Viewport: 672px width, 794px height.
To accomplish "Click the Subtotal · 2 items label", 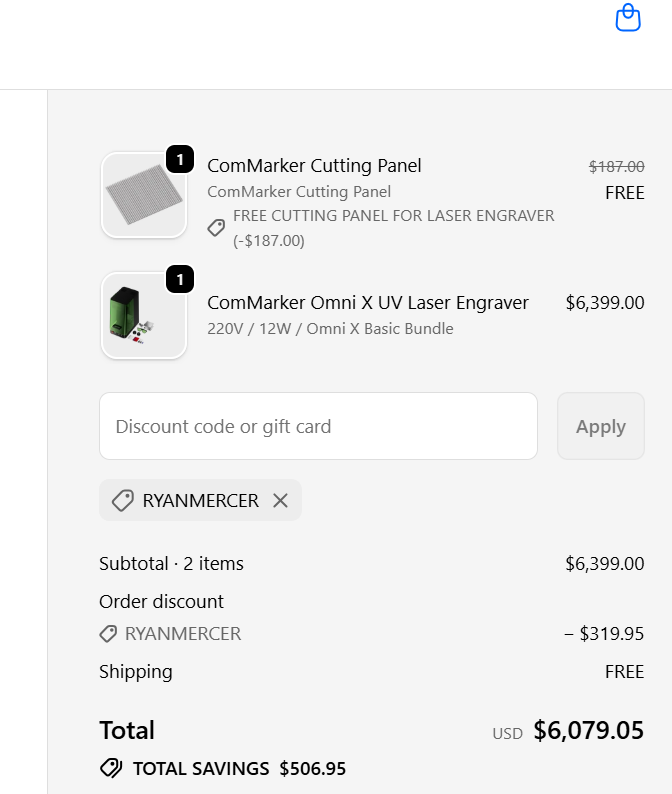I will coord(171,564).
